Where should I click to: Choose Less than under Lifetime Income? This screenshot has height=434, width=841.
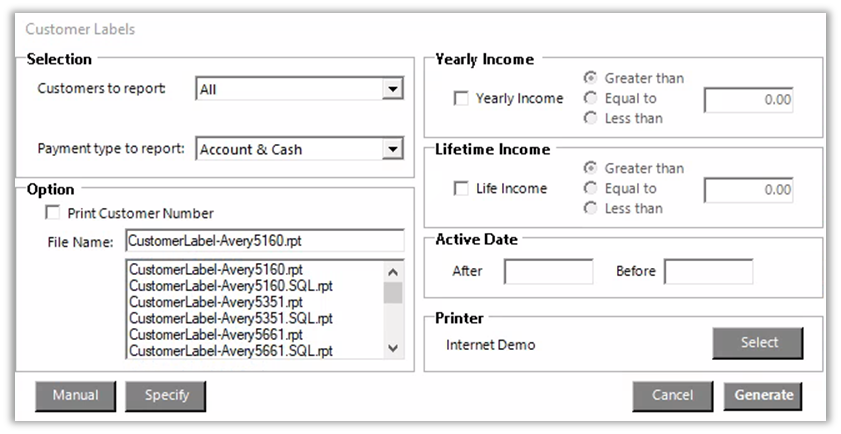click(x=591, y=209)
